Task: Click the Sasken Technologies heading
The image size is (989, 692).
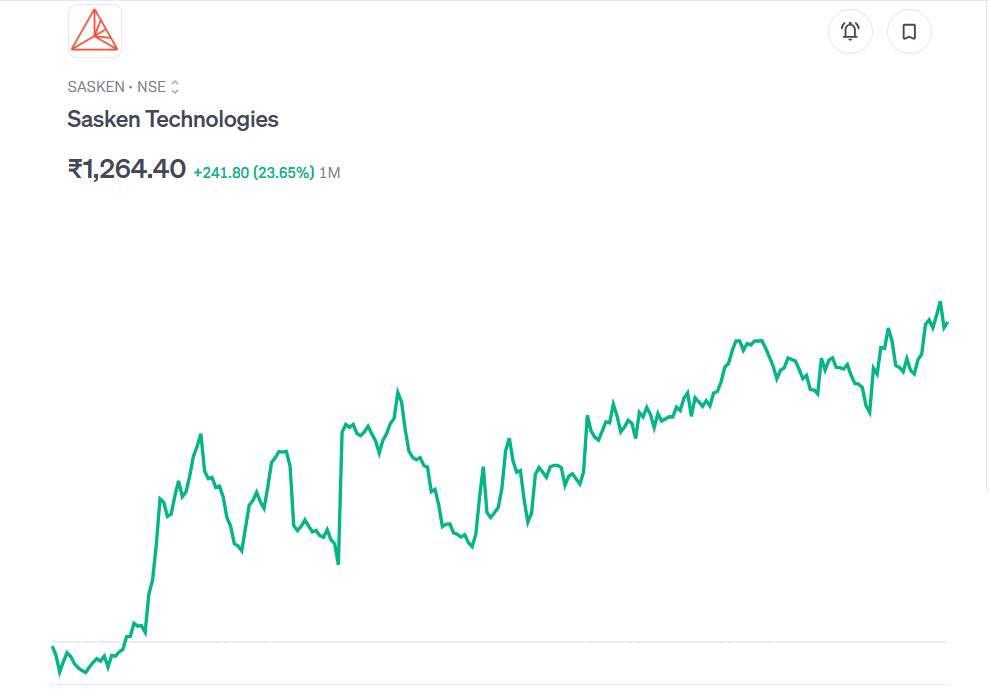Action: click(x=173, y=119)
